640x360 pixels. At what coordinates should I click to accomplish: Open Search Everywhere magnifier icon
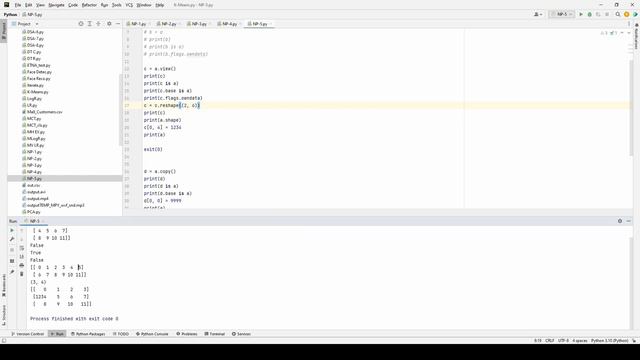click(618, 14)
